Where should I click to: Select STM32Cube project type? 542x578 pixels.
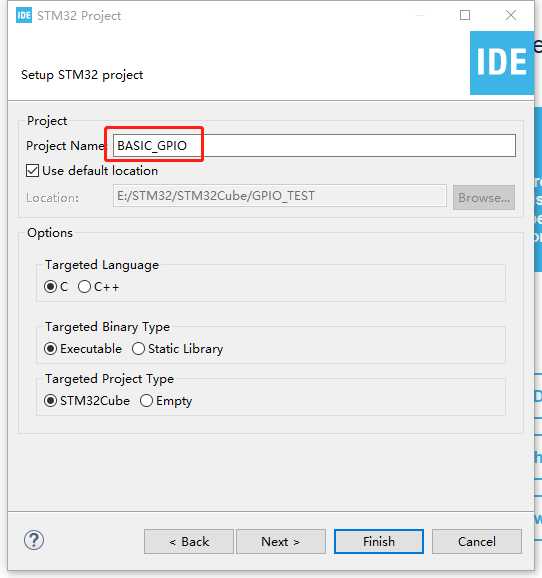tap(50, 400)
